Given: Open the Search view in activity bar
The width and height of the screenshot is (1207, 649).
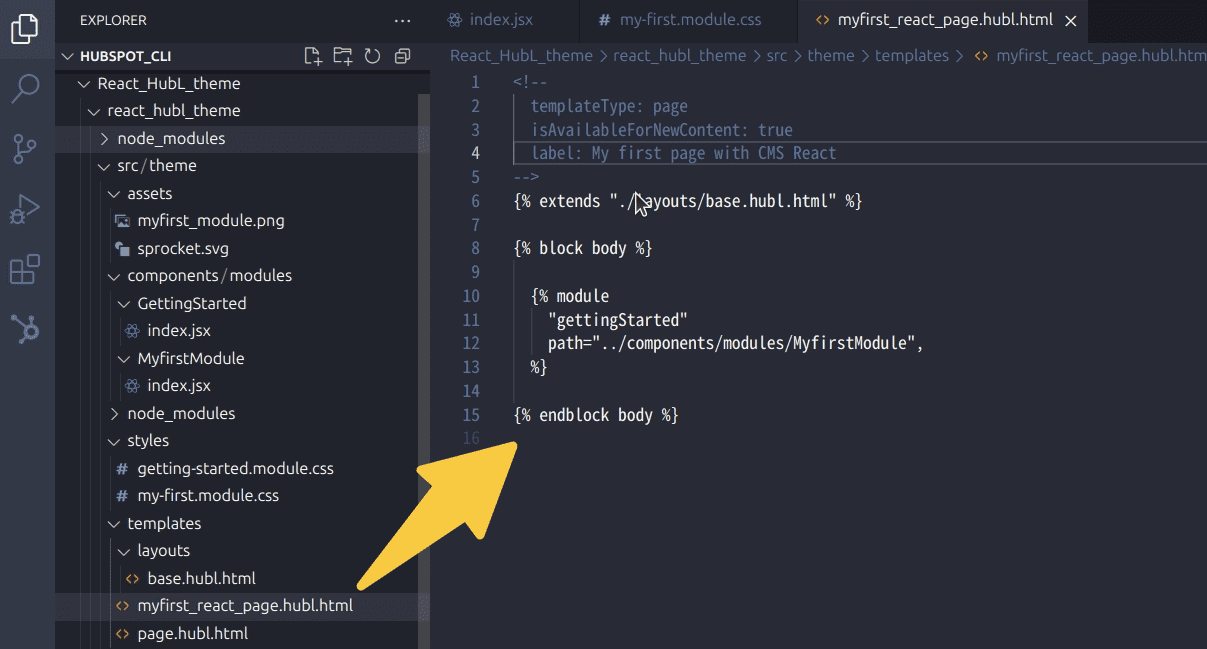Looking at the screenshot, I should click(x=27, y=88).
